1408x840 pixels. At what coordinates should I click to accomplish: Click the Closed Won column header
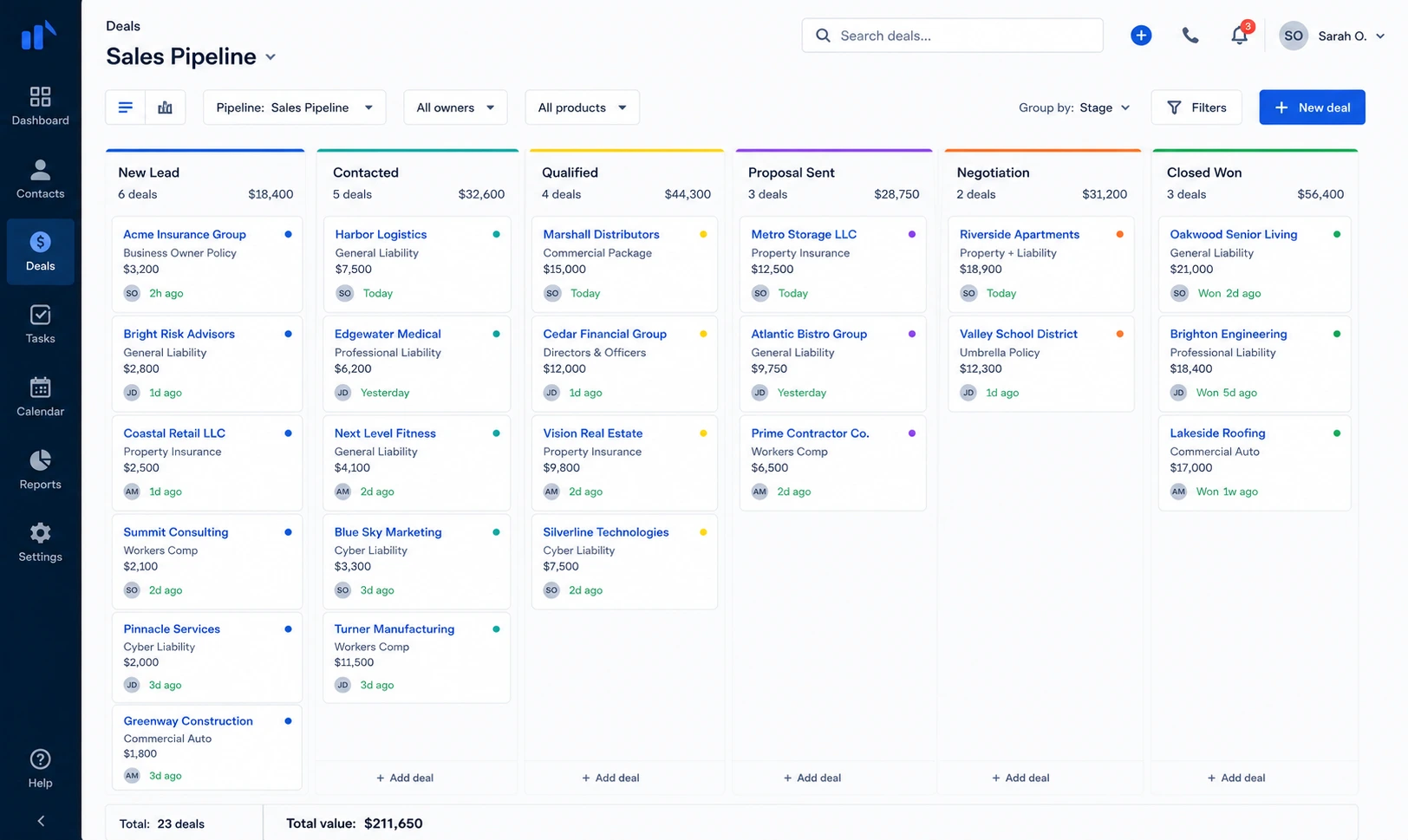(x=1204, y=173)
